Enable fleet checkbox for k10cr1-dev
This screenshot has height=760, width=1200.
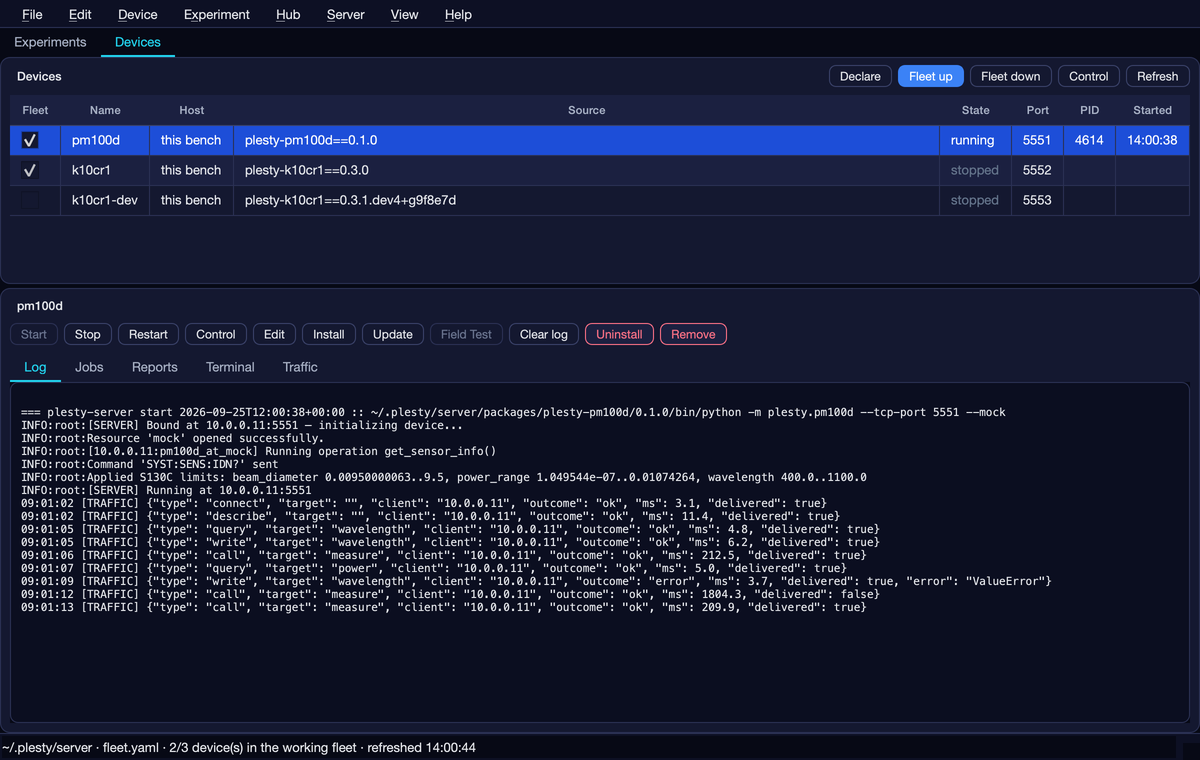click(x=30, y=200)
